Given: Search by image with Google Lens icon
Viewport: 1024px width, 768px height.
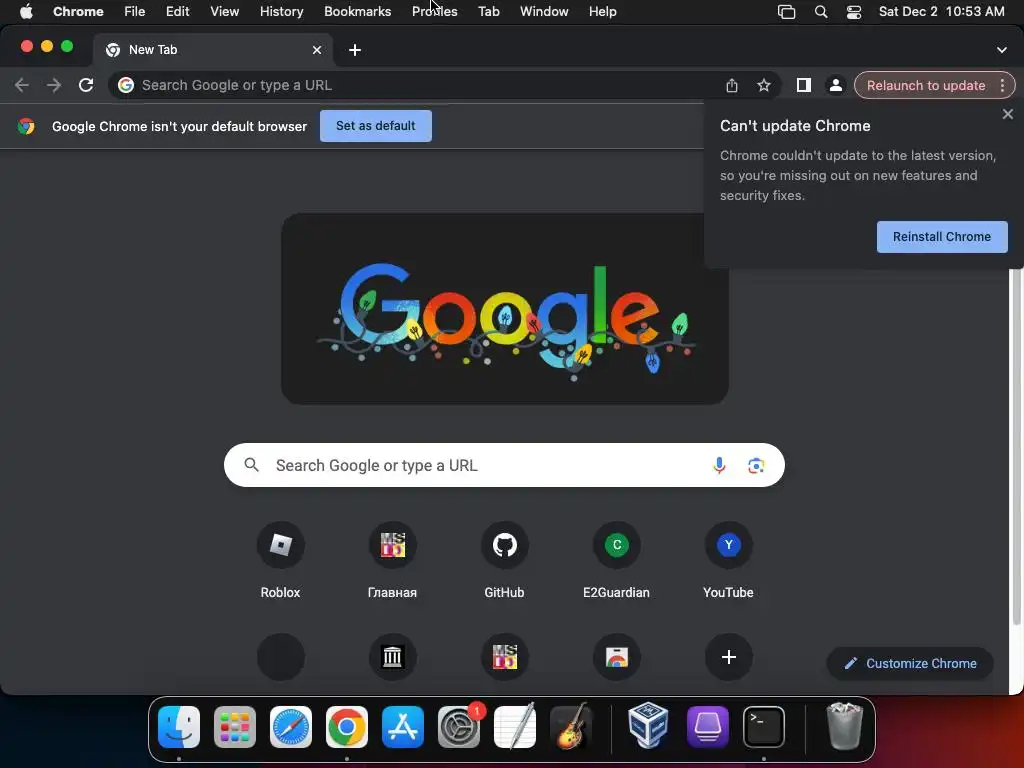Looking at the screenshot, I should (756, 465).
